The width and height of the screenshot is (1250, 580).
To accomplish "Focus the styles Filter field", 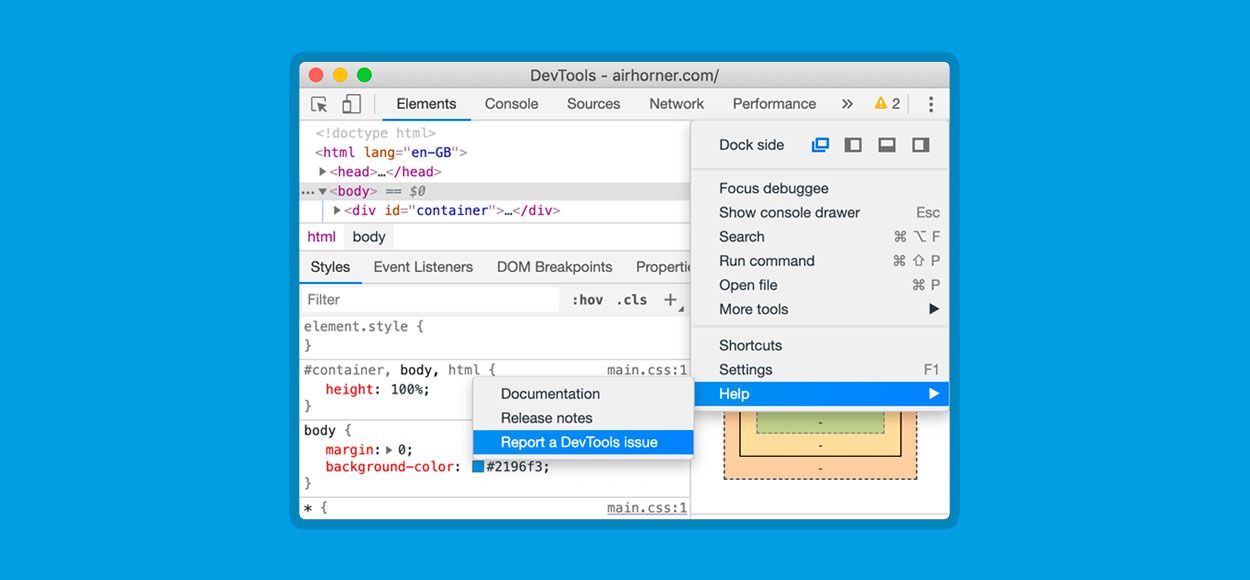I will click(x=430, y=299).
